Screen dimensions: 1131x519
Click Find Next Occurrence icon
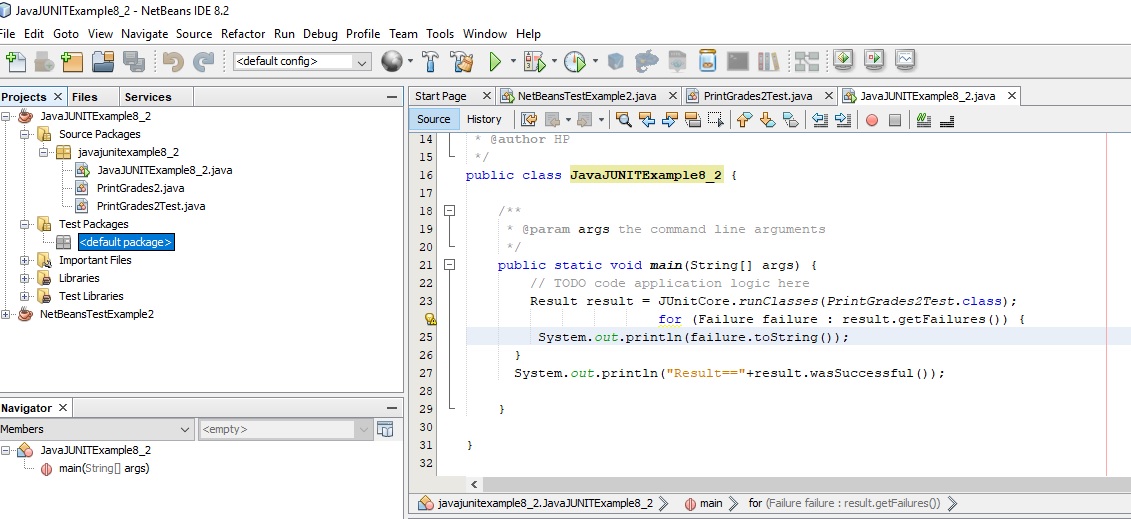669,120
